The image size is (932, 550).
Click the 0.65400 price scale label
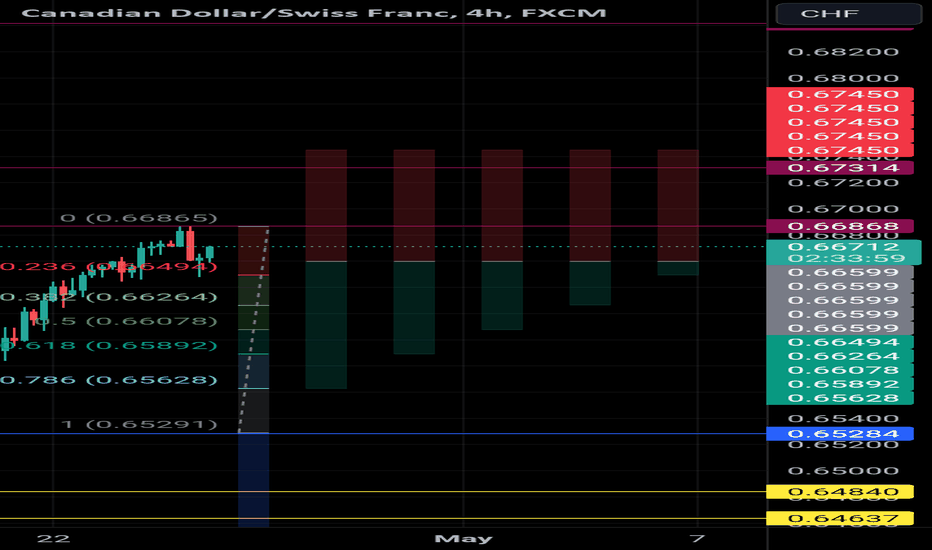click(x=843, y=419)
